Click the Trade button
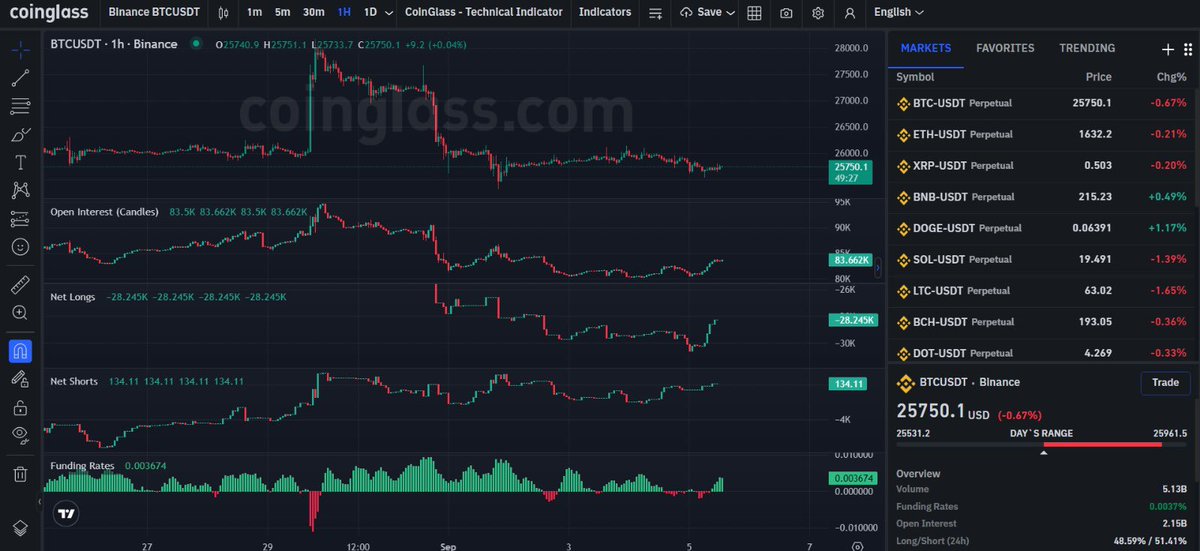This screenshot has width=1200, height=551. click(1165, 382)
